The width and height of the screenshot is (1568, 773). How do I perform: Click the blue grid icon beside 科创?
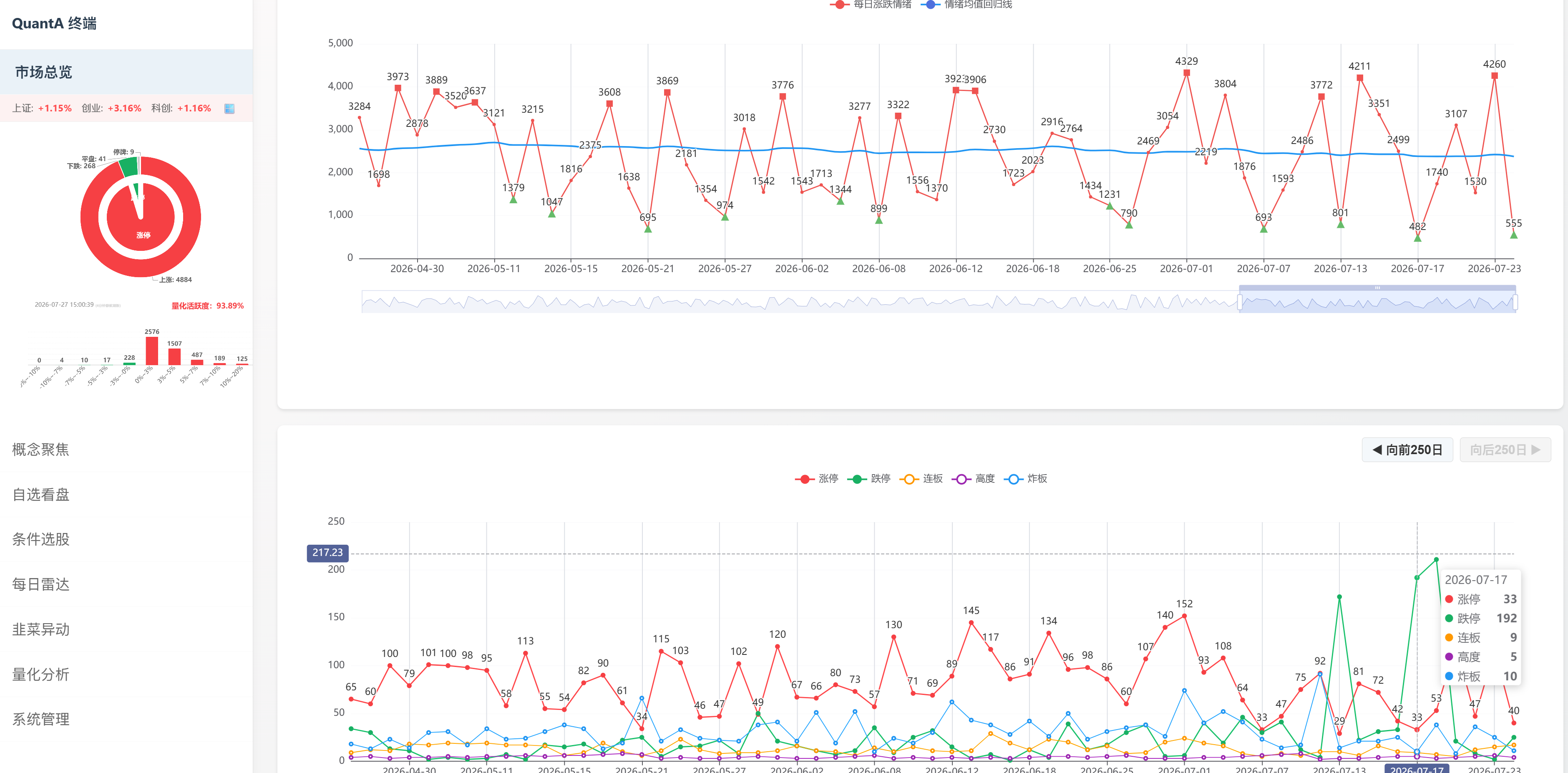229,109
